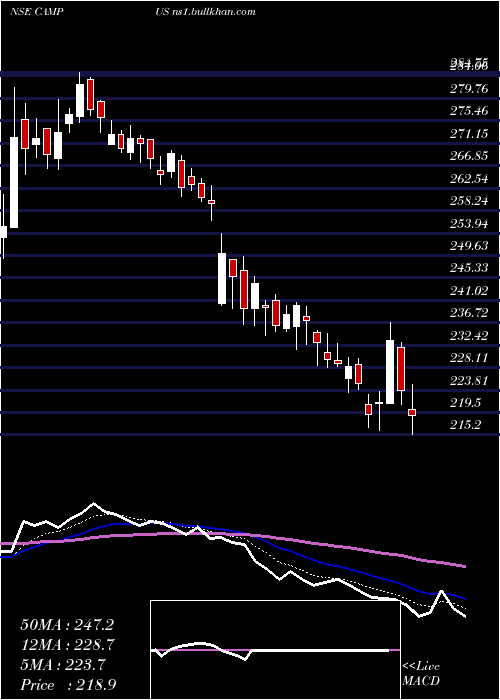
Task: Click the 215.2 price level label
Action: point(467,425)
